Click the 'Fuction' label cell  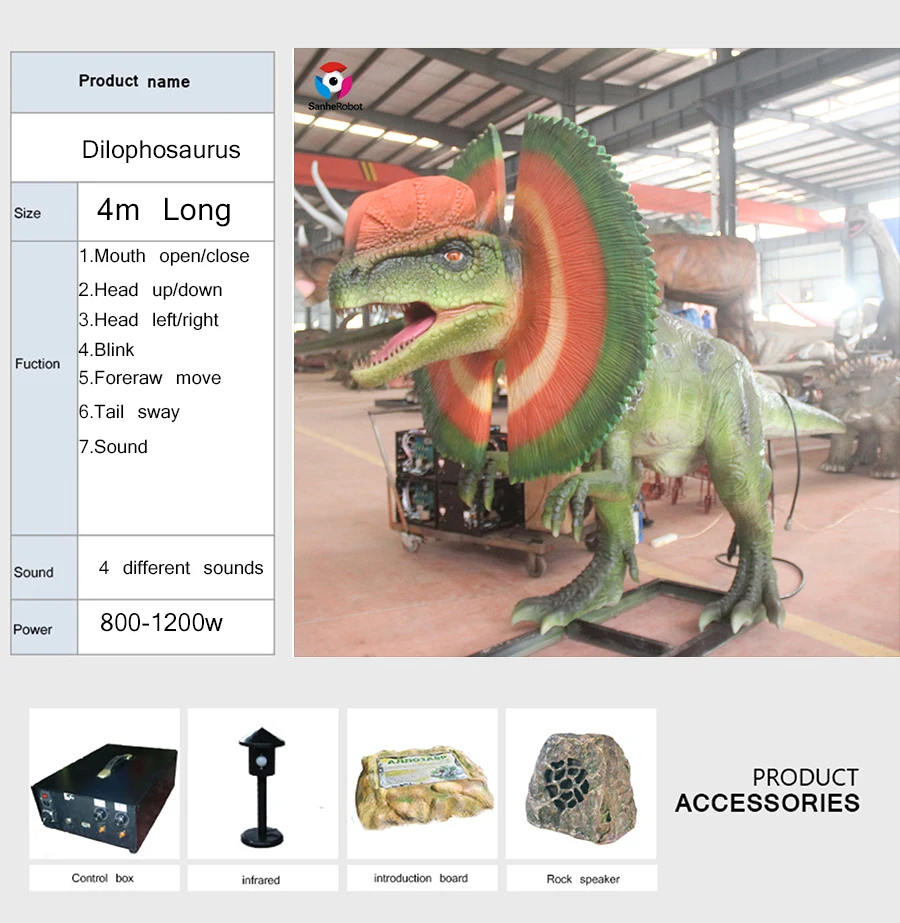pos(44,388)
